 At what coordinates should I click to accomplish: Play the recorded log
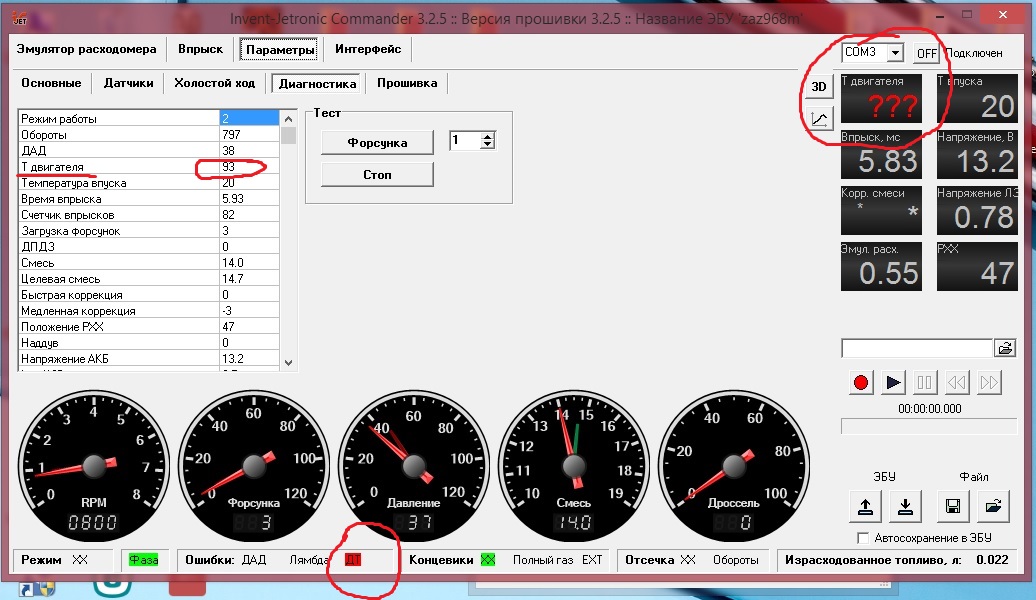point(893,383)
